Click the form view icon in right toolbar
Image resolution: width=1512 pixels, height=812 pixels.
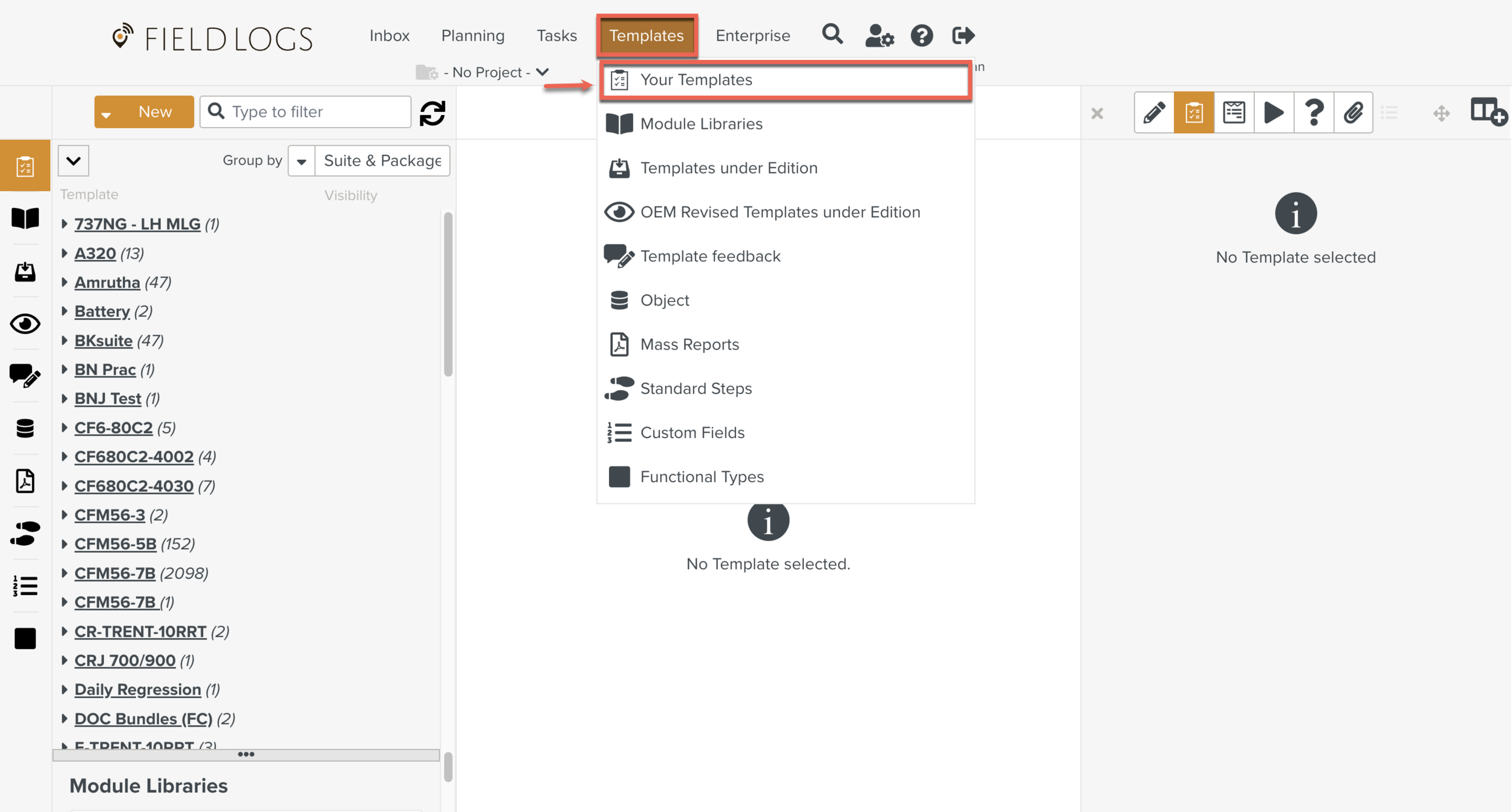pos(1234,113)
